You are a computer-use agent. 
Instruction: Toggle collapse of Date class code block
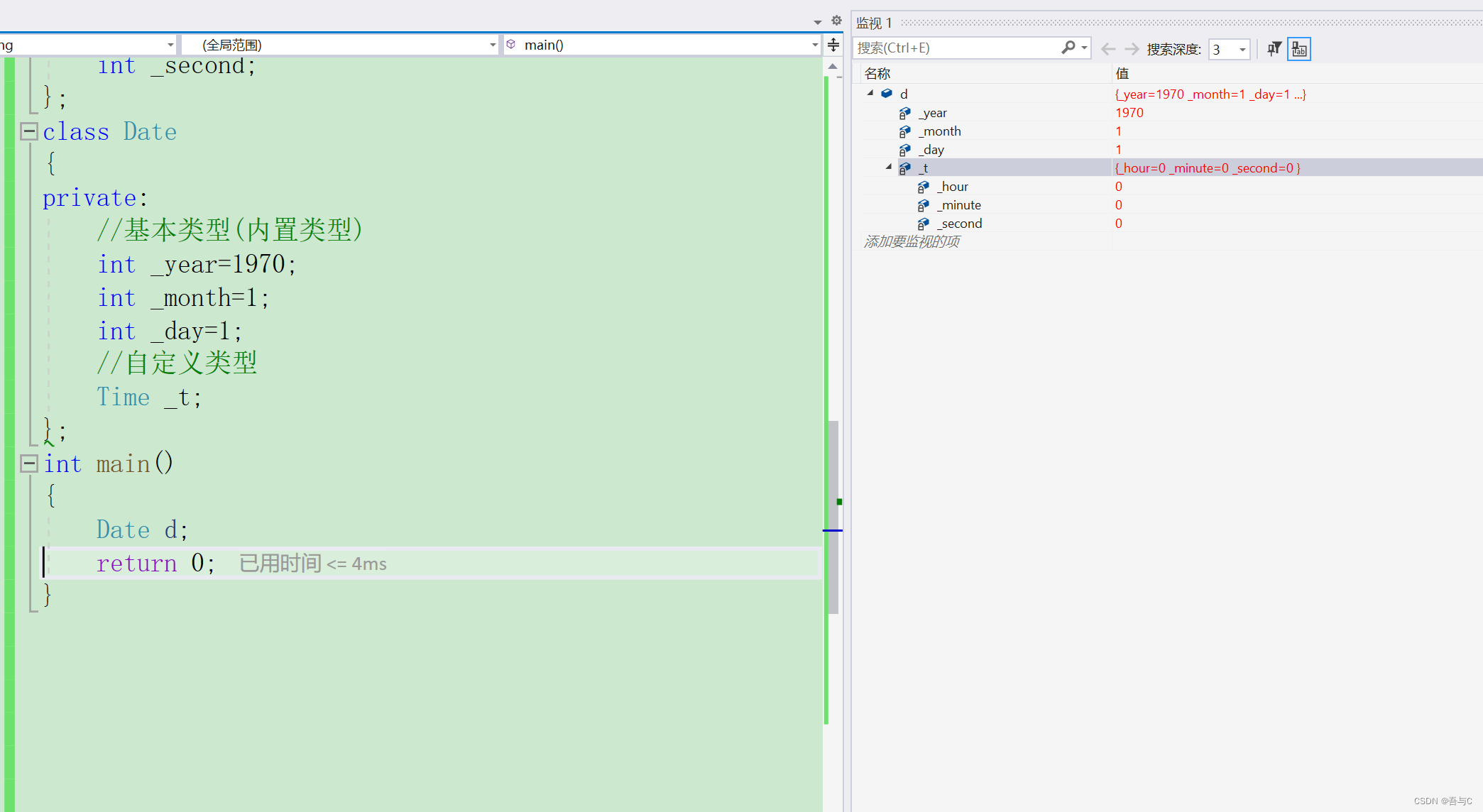tap(28, 131)
